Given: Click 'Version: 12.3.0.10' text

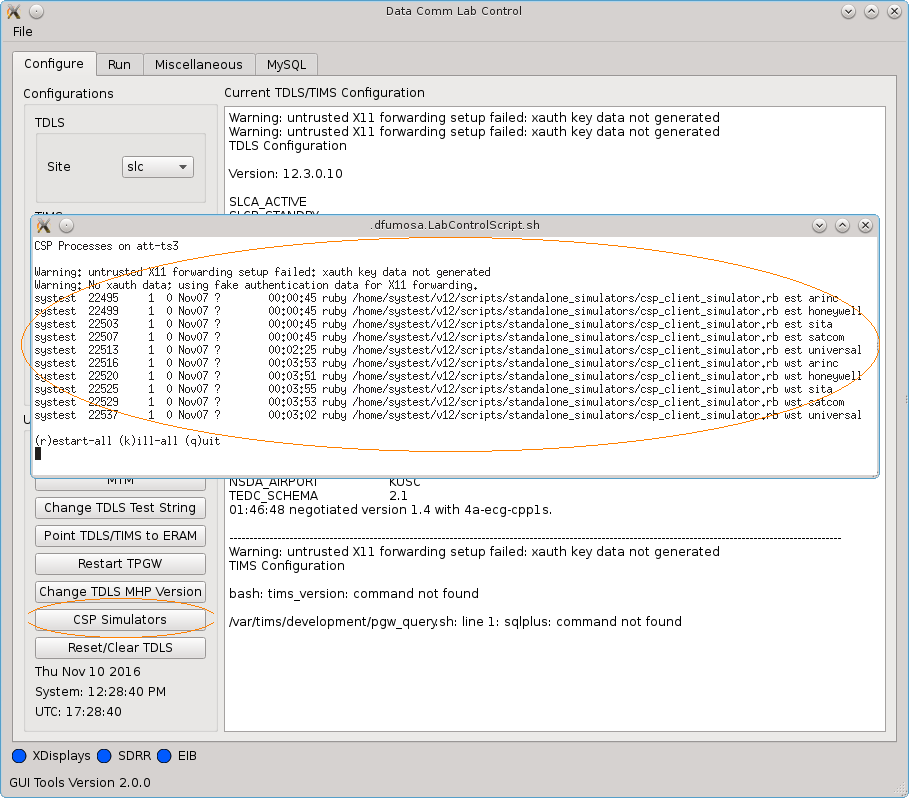Looking at the screenshot, I should pyautogui.click(x=286, y=174).
